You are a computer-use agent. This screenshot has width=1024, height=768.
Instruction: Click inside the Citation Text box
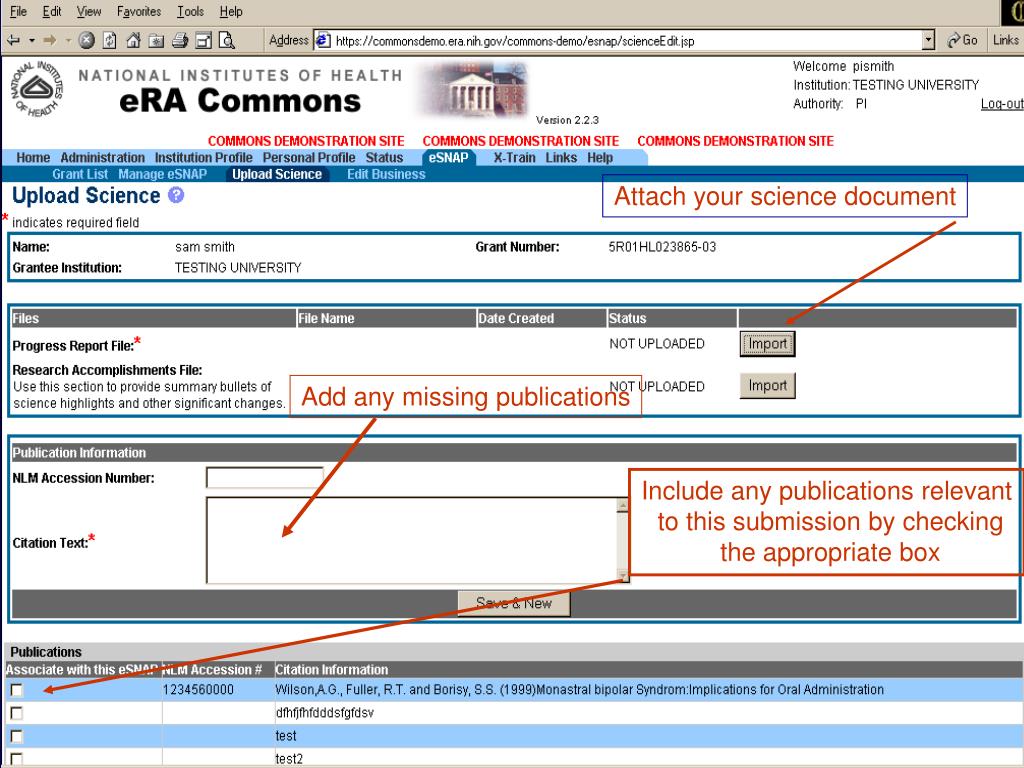411,540
